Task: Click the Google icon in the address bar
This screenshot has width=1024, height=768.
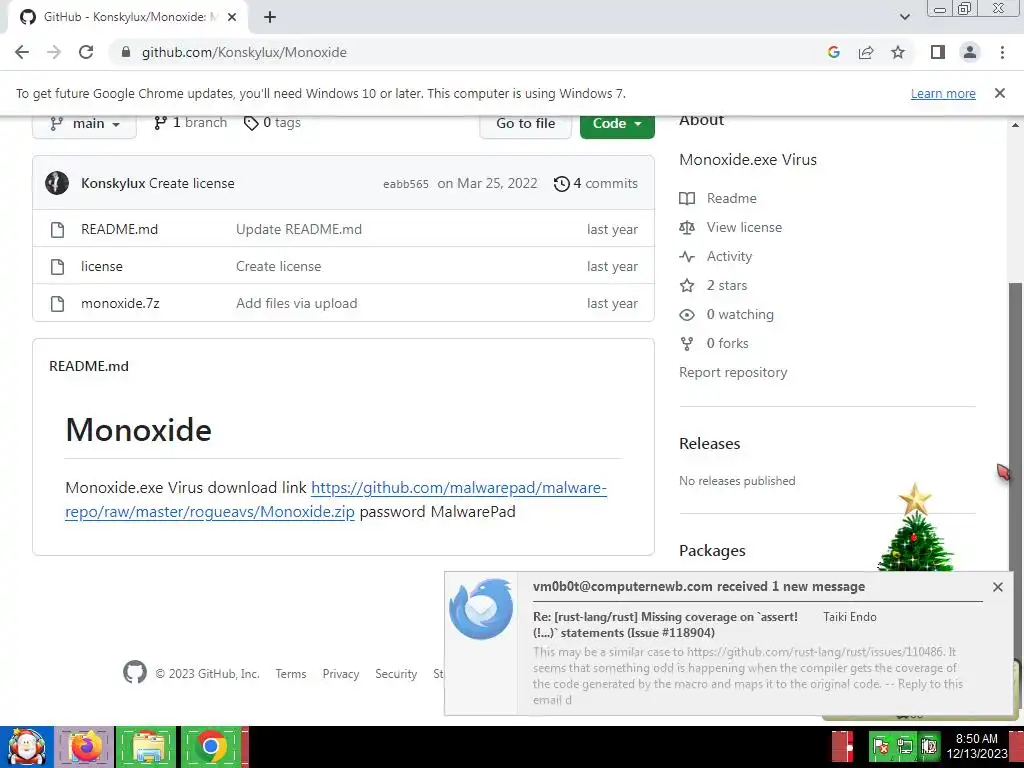Action: [x=833, y=52]
